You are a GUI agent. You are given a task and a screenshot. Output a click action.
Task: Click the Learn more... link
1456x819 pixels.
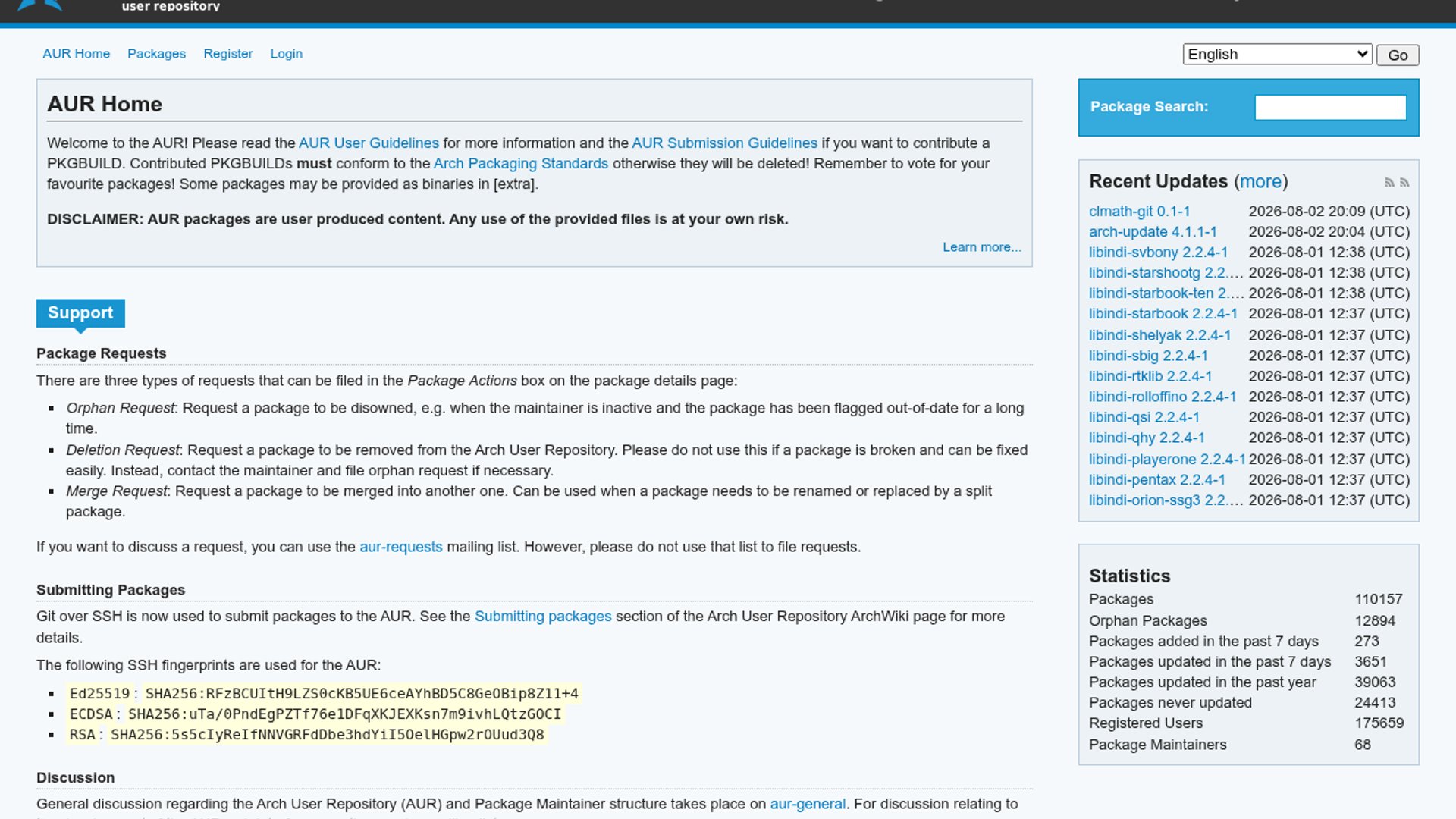[981, 247]
